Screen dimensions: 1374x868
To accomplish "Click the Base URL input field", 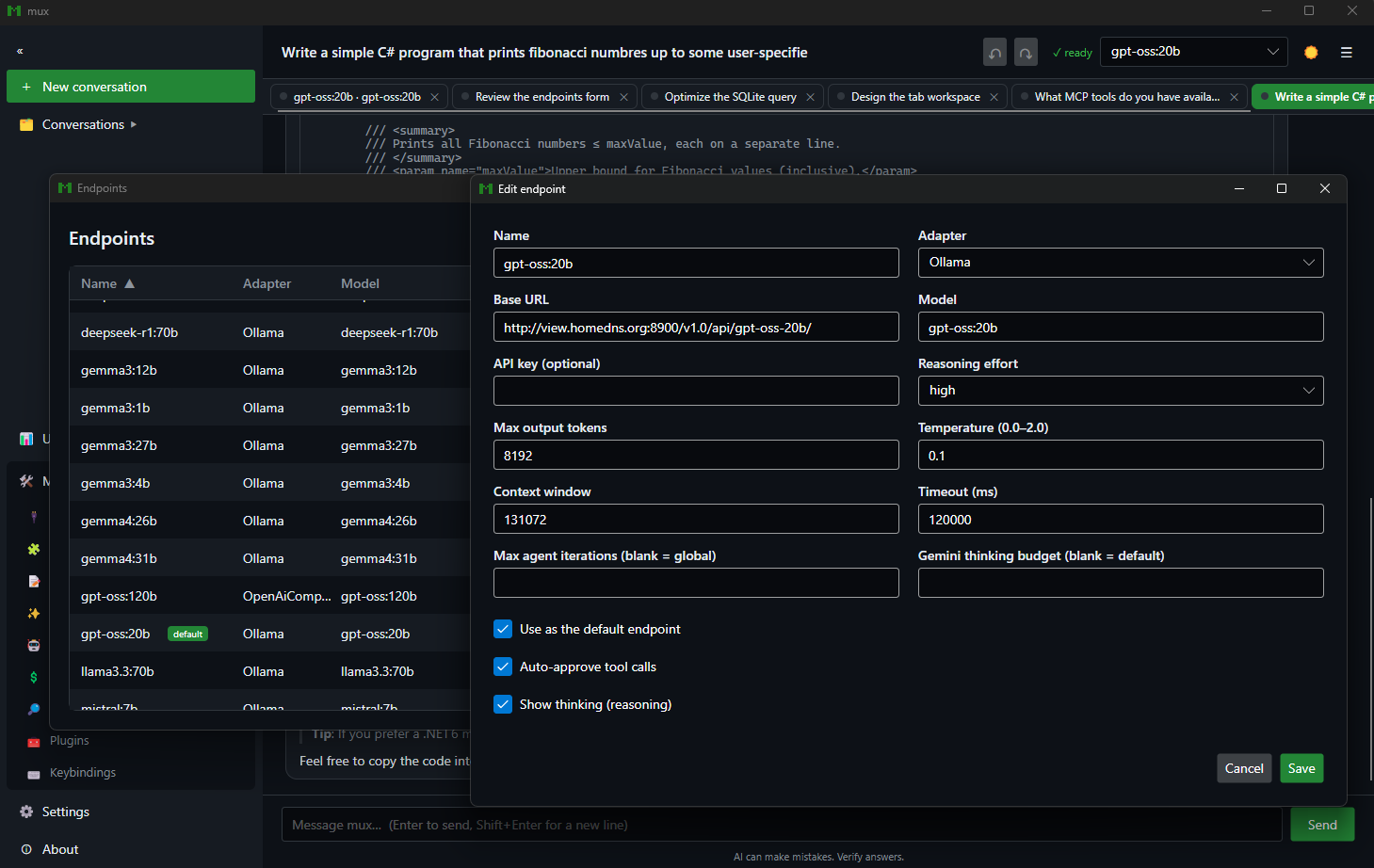I will coord(696,327).
